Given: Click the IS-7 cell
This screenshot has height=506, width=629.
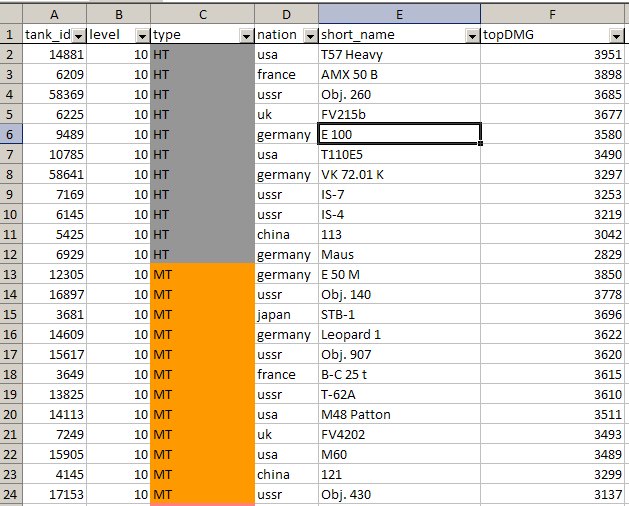Looking at the screenshot, I should pos(400,194).
